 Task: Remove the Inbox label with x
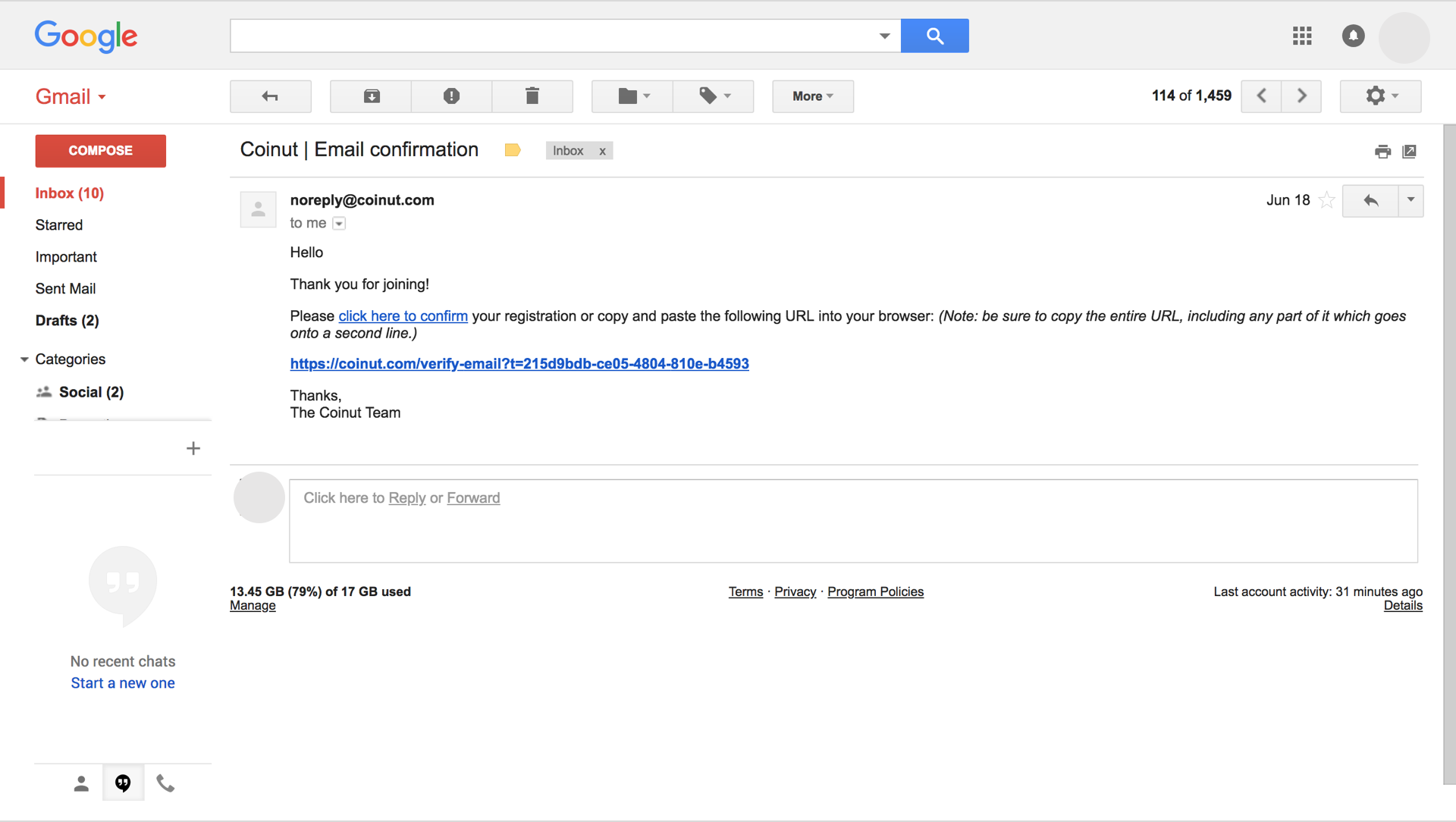click(x=603, y=151)
